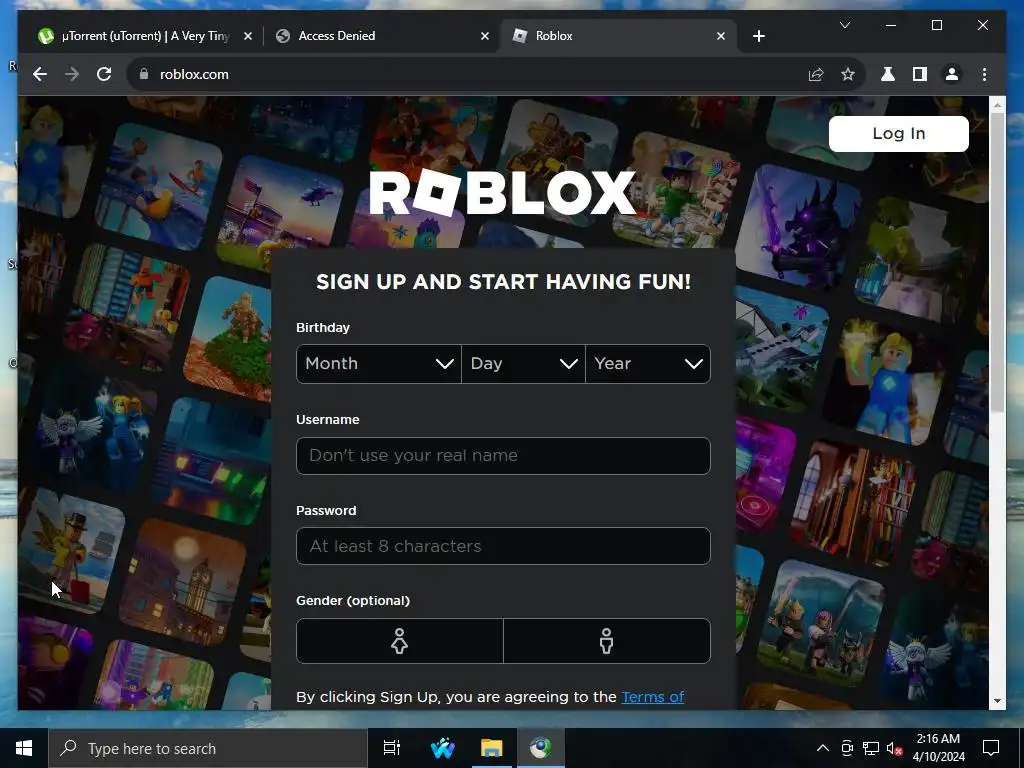Bookmark this tab with the star icon

pyautogui.click(x=848, y=74)
